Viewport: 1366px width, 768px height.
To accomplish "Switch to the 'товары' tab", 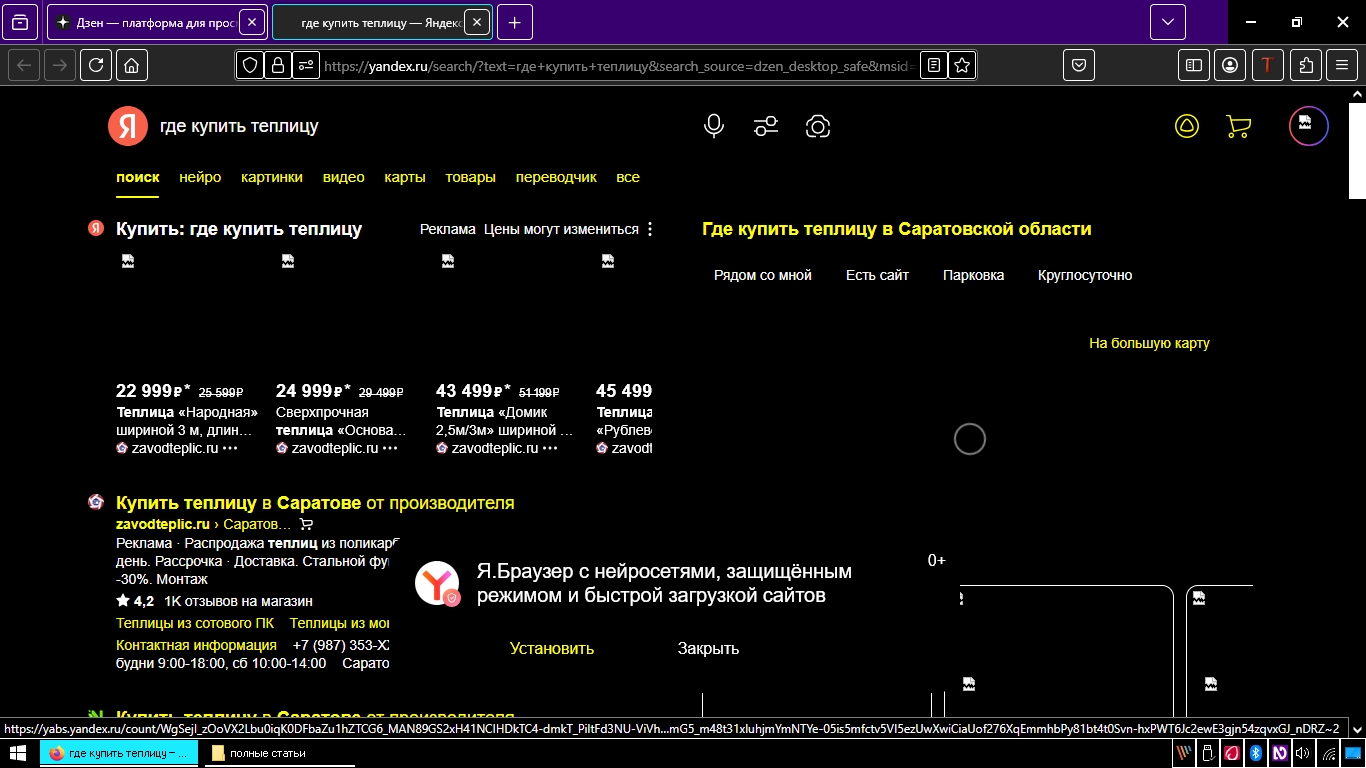I will click(470, 177).
